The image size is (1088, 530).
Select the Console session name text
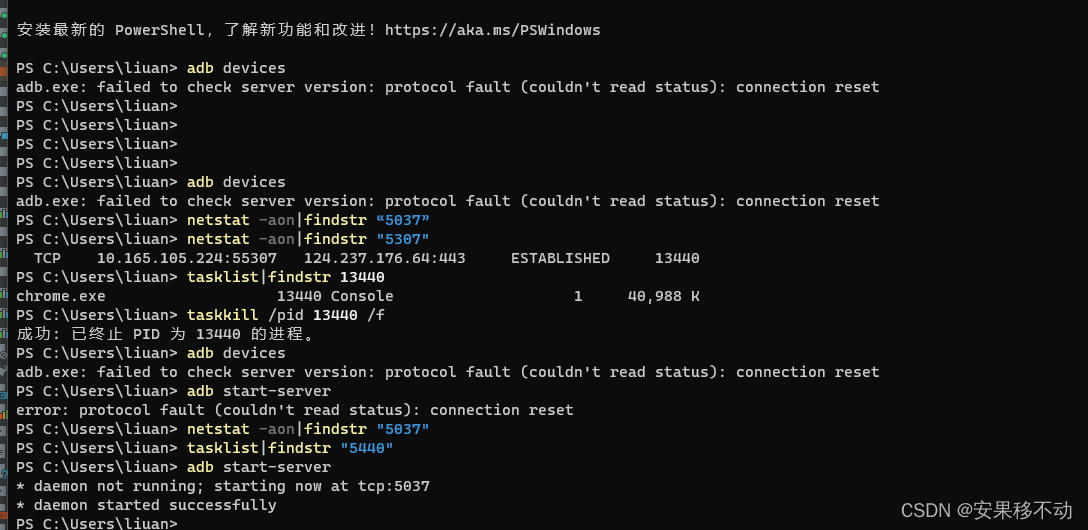coord(362,296)
